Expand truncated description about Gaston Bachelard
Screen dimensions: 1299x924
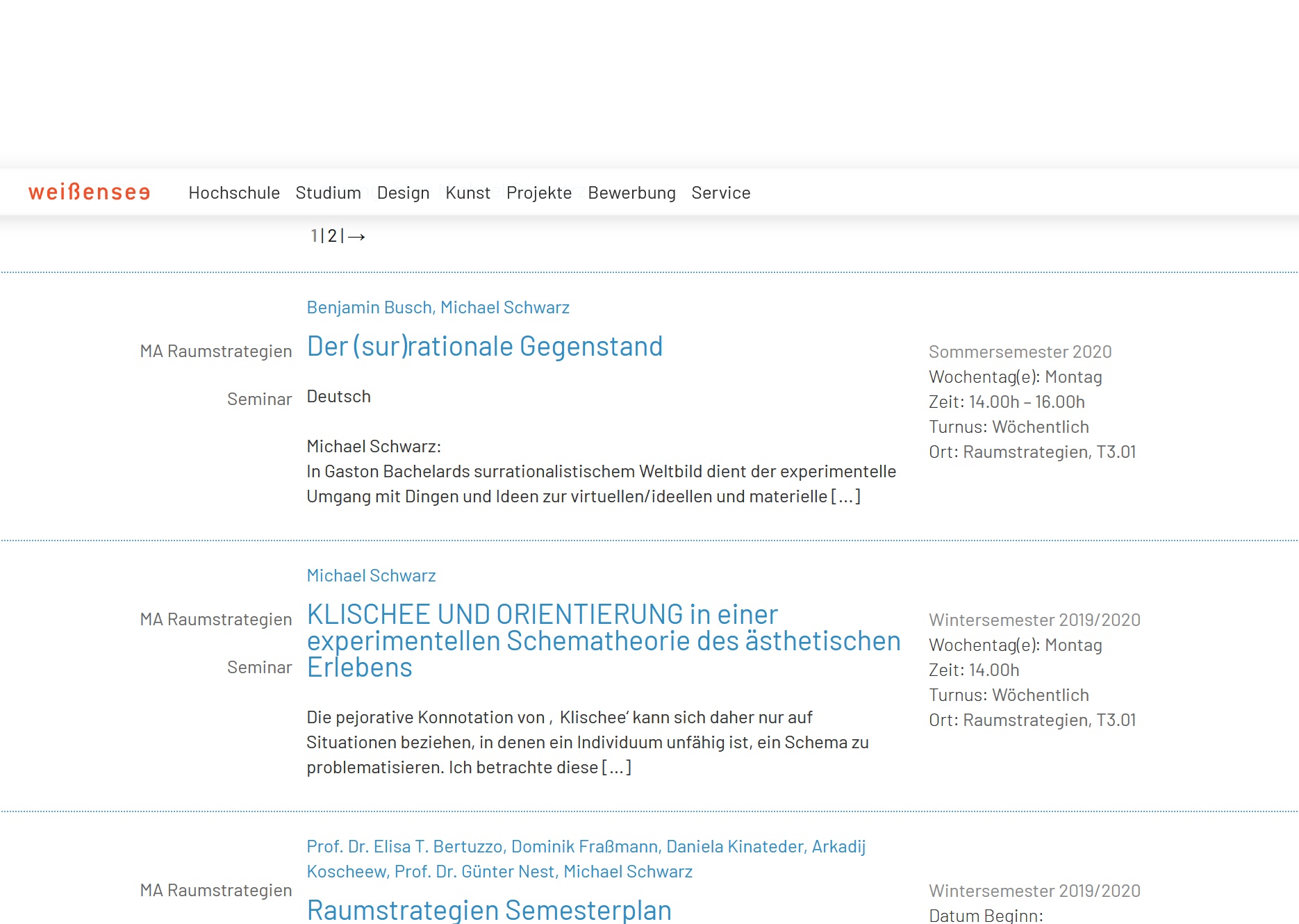click(845, 497)
